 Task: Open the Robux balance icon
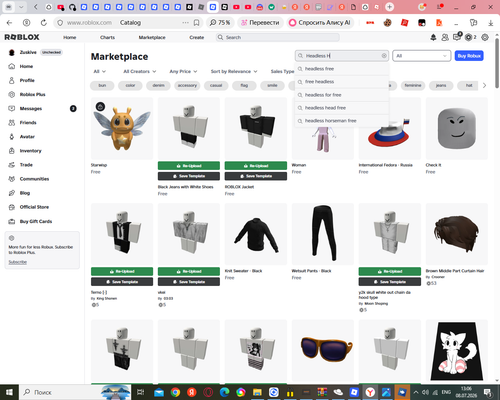pyautogui.click(x=469, y=37)
